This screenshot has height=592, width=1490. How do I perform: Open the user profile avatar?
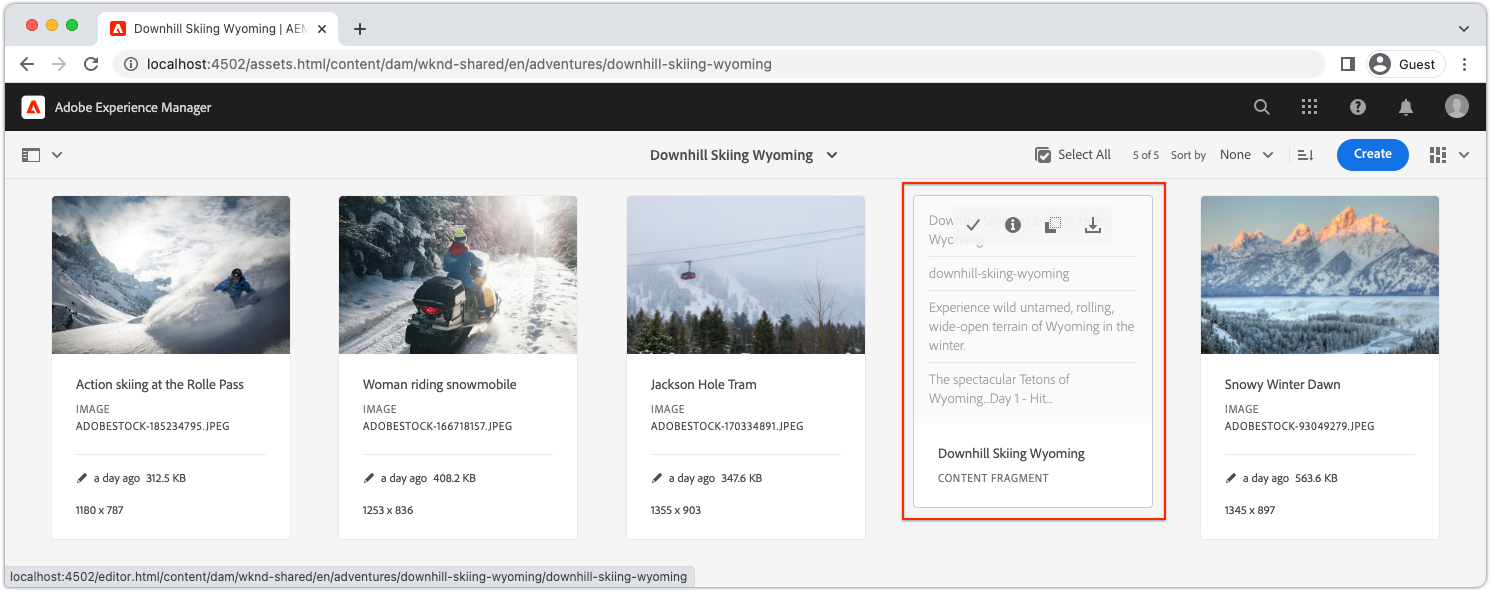1456,107
